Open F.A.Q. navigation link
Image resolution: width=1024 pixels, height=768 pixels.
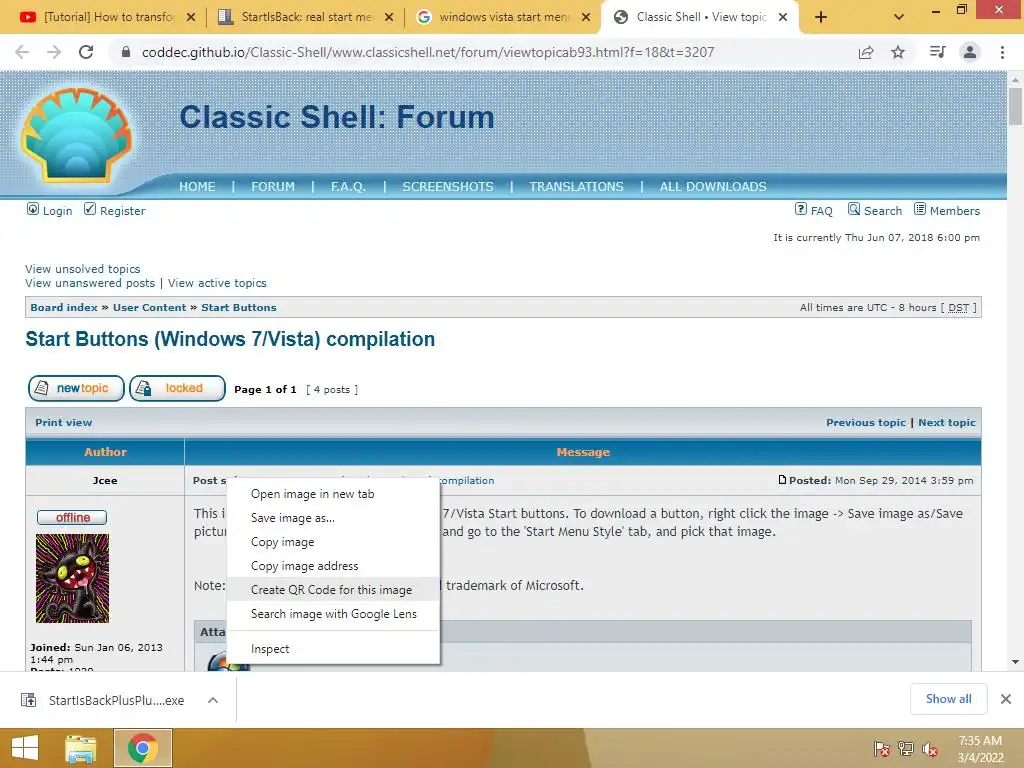[x=348, y=187]
